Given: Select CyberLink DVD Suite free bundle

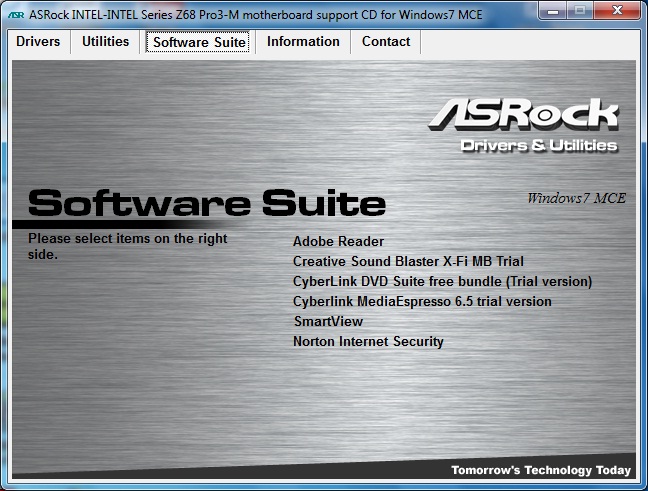Looking at the screenshot, I should 442,281.
